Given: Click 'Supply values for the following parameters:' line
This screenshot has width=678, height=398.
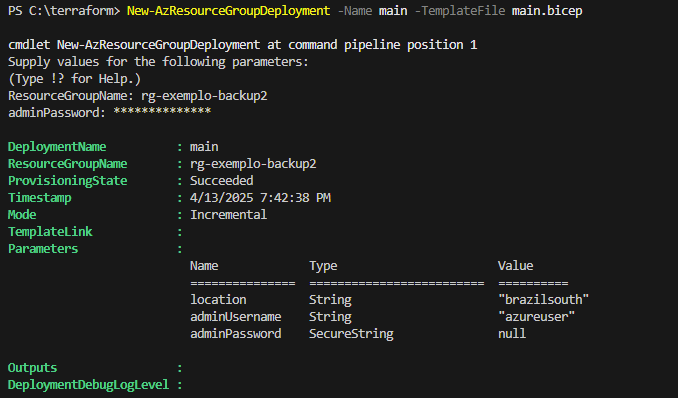Looking at the screenshot, I should point(158,62).
